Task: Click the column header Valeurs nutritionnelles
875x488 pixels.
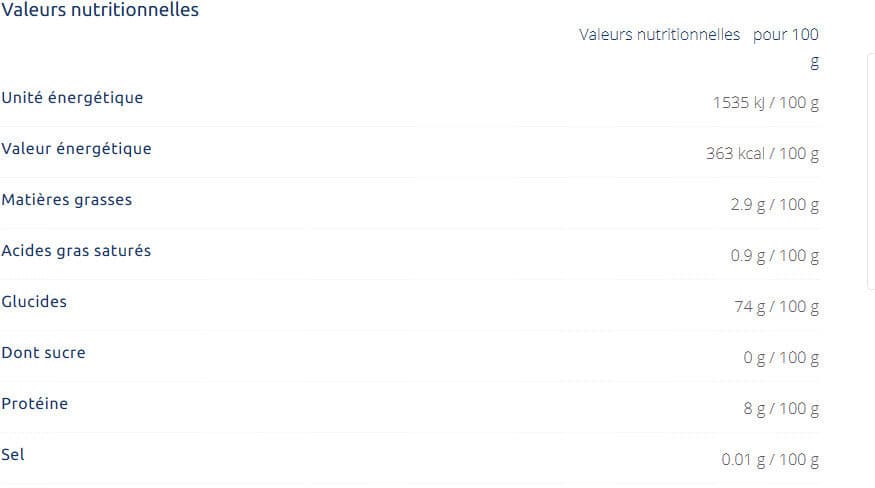Action: [660, 35]
